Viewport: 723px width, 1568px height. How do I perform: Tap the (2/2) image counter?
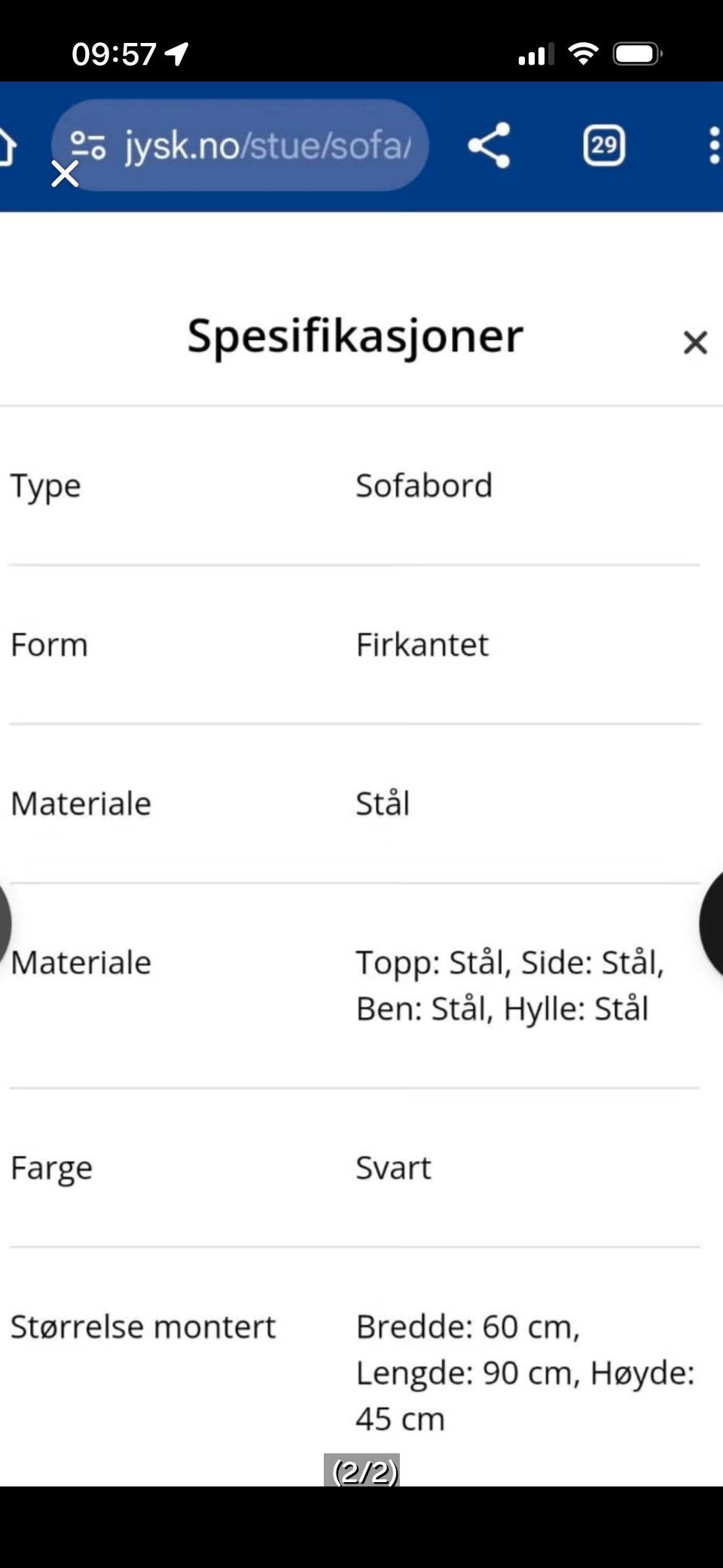(362, 1470)
